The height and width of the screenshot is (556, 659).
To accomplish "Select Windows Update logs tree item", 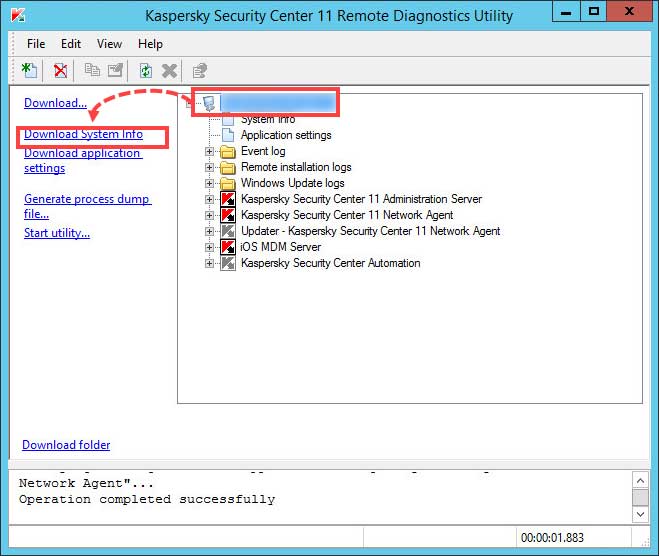I will pyautogui.click(x=293, y=183).
